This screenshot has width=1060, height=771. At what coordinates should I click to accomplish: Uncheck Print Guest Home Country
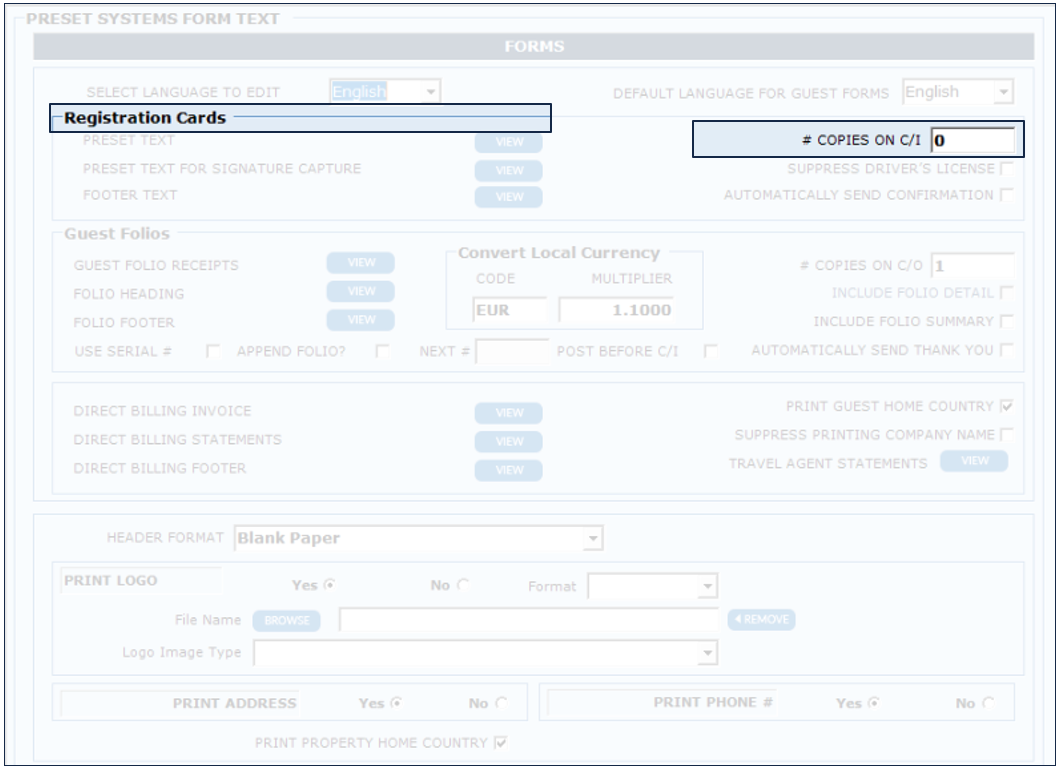pos(1006,407)
